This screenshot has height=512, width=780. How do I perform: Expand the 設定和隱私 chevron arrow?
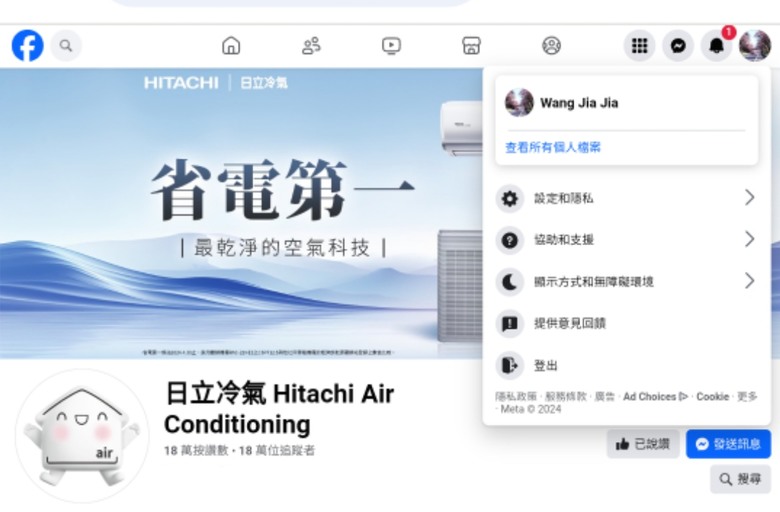[x=750, y=198]
